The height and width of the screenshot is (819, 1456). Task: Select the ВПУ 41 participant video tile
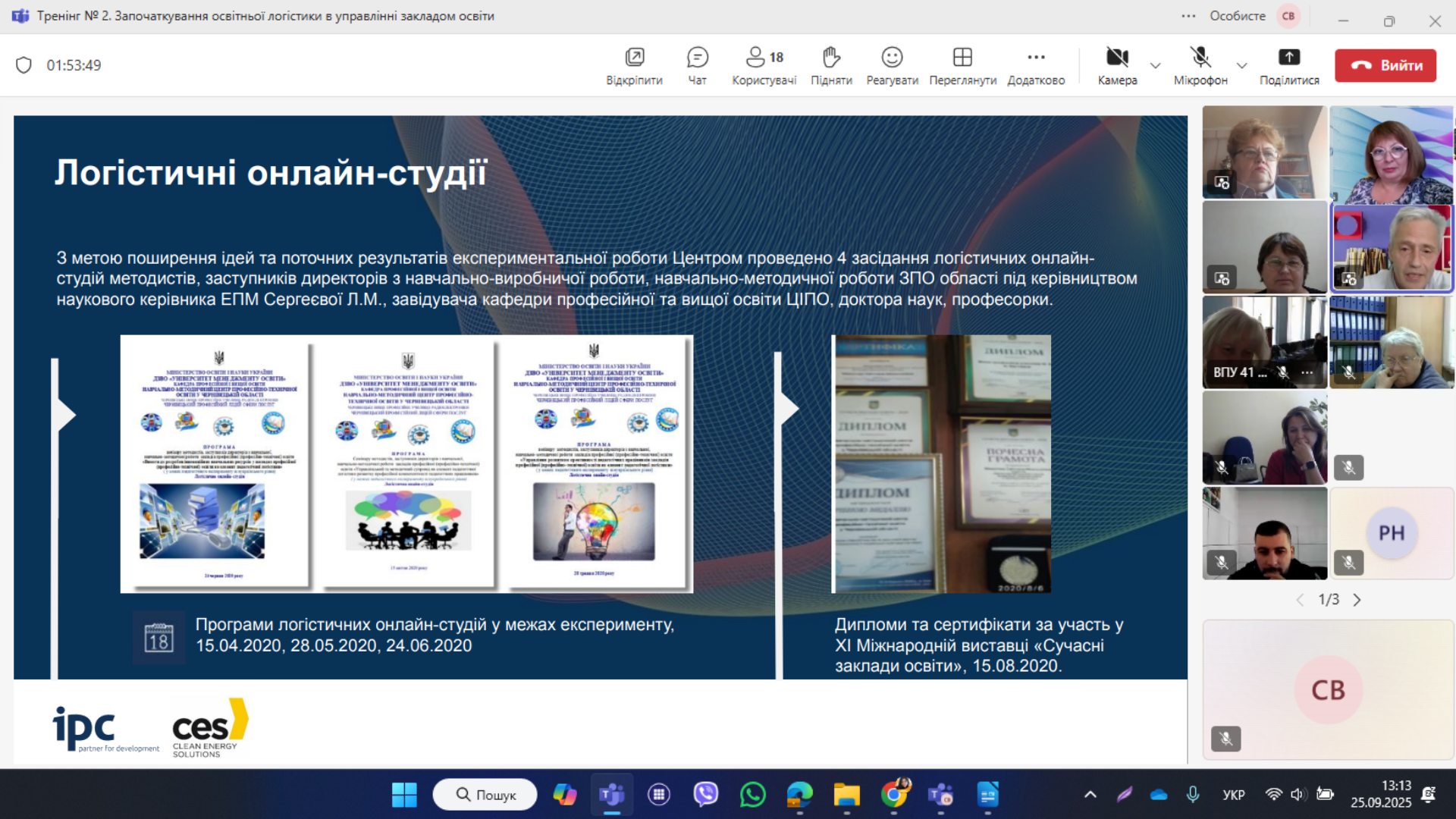pos(1264,342)
